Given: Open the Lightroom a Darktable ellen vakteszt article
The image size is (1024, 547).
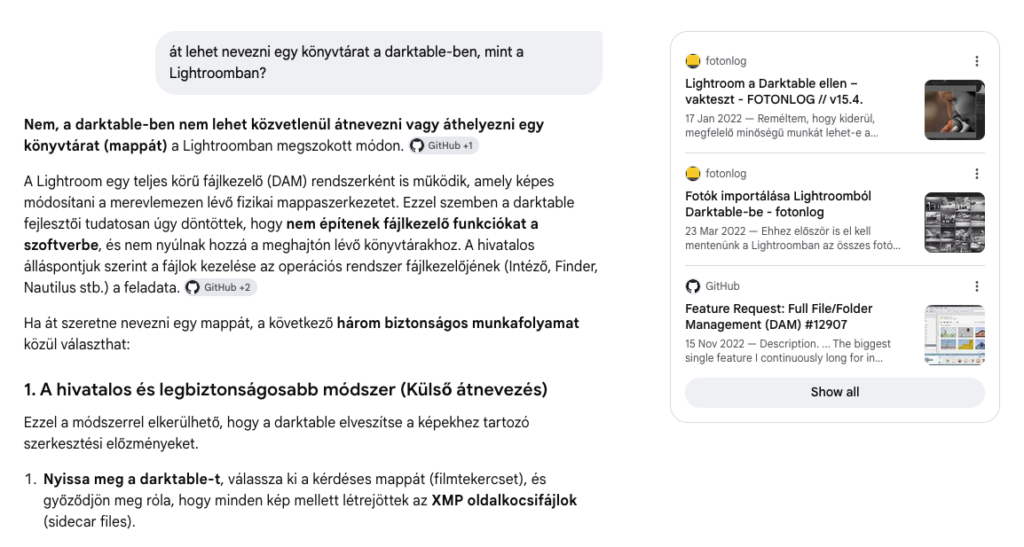Looking at the screenshot, I should (x=774, y=91).
